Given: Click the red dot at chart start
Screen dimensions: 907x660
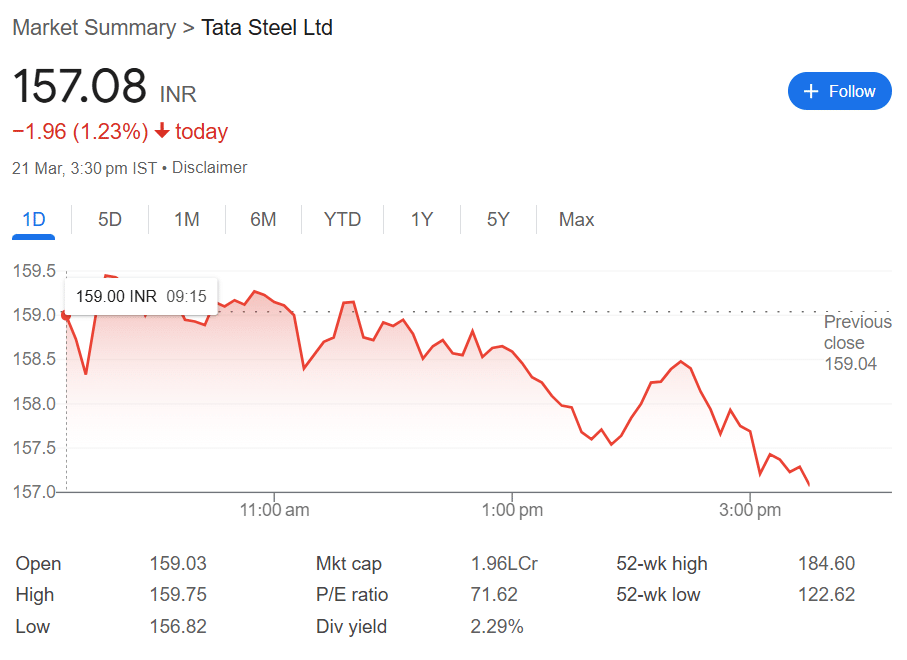Looking at the screenshot, I should coord(66,316).
